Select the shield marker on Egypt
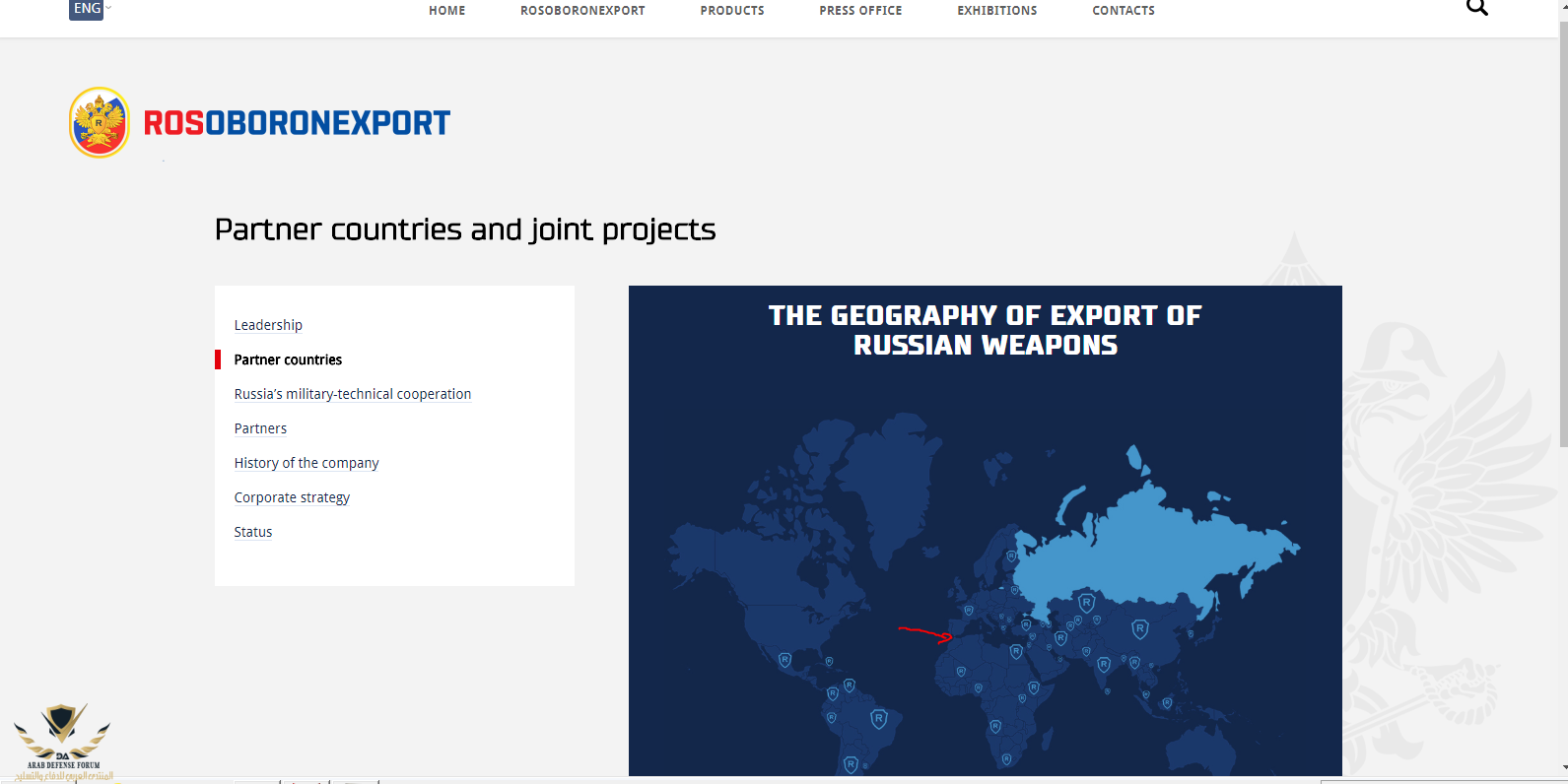1568x784 pixels. coord(1016,651)
